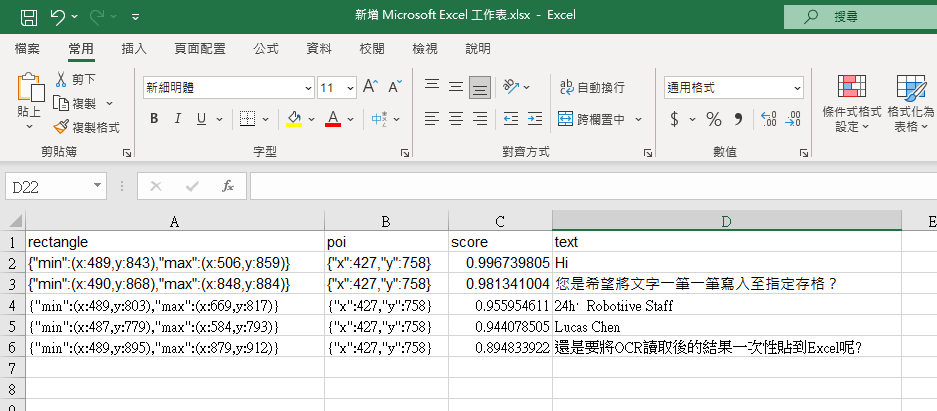Open 格式化為表格 format as table
Screen dimensions: 937x411
[911, 103]
